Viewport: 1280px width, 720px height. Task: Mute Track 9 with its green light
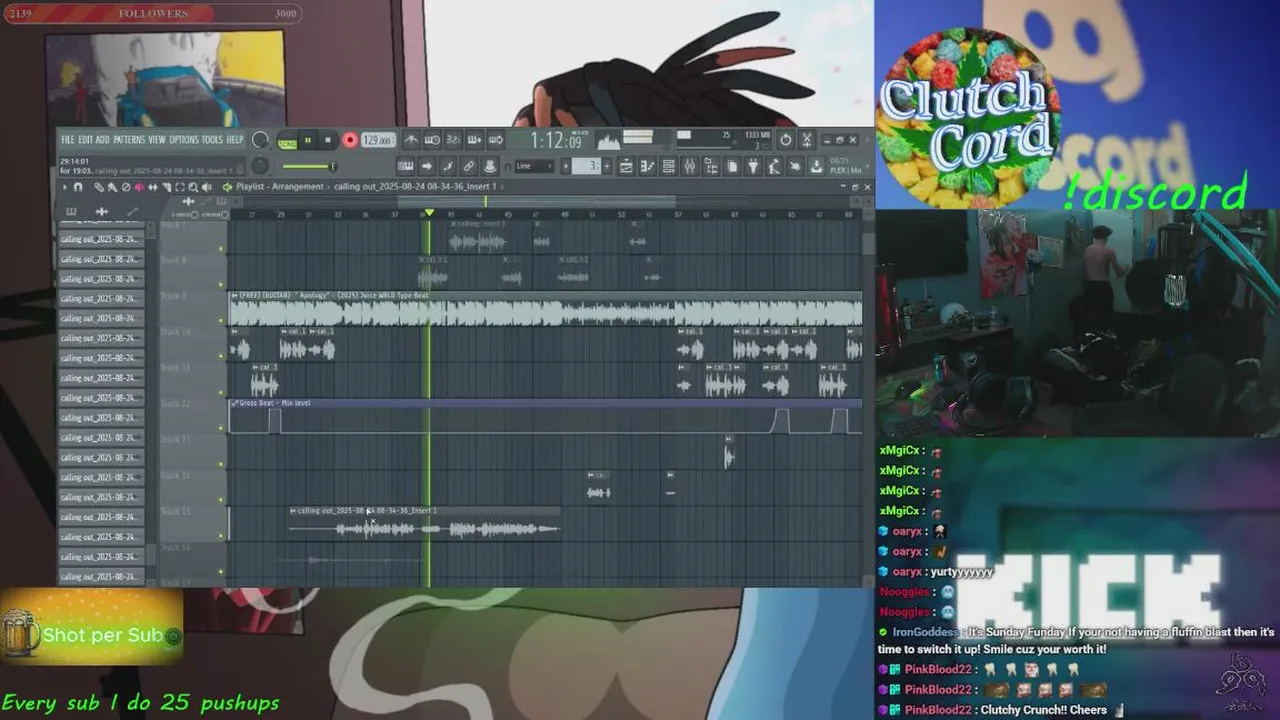(221, 319)
